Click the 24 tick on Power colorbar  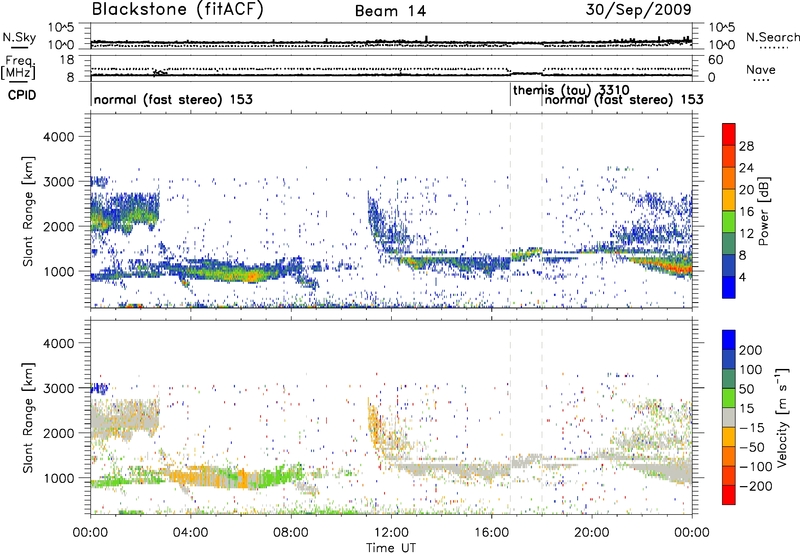[x=746, y=168]
